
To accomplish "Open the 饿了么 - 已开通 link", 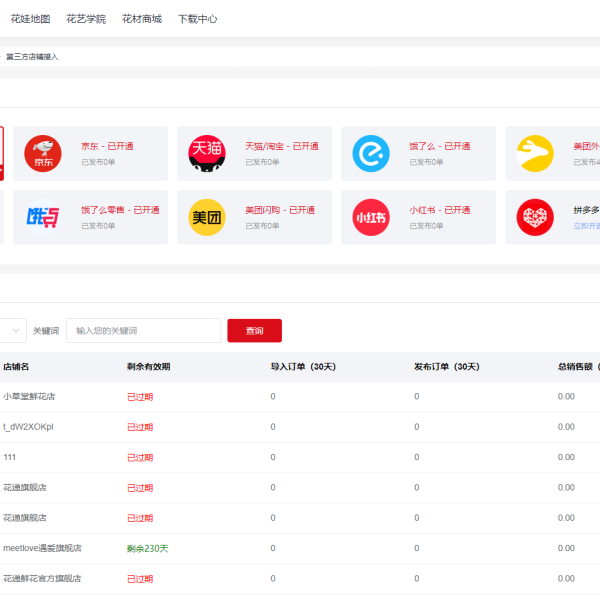I will tap(440, 146).
